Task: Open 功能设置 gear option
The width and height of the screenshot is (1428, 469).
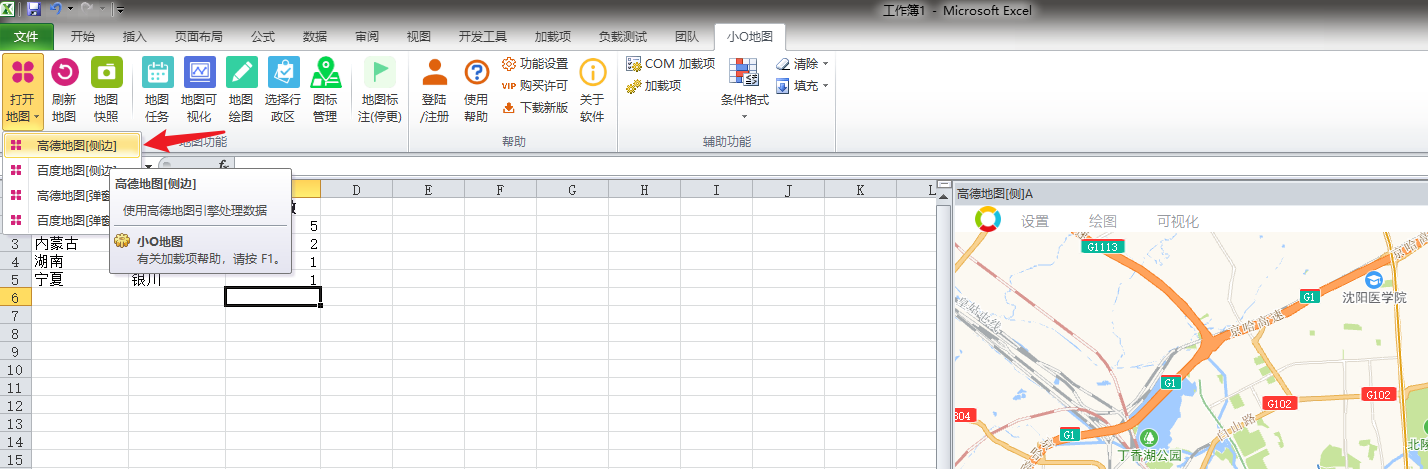Action: 535,63
